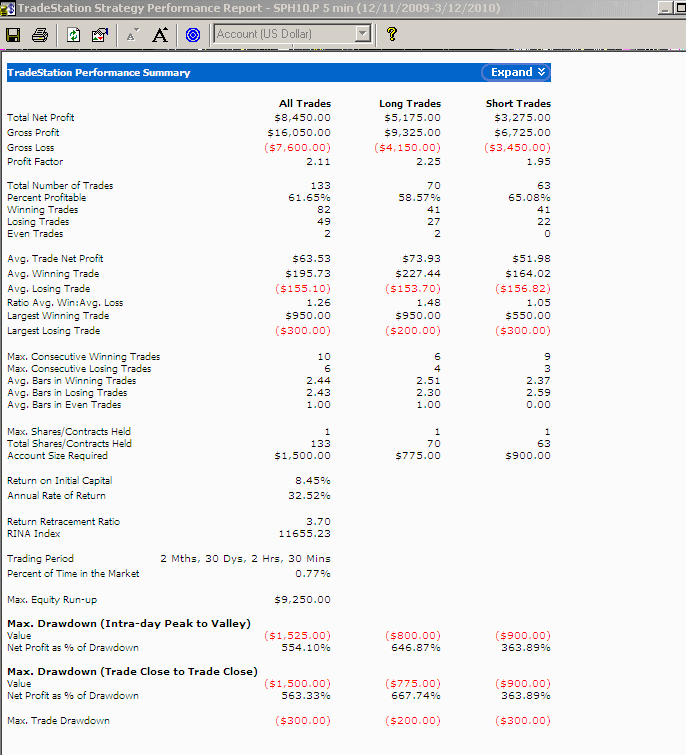Click drawdown percentage 563.33%
686x755 pixels.
pyautogui.click(x=306, y=696)
